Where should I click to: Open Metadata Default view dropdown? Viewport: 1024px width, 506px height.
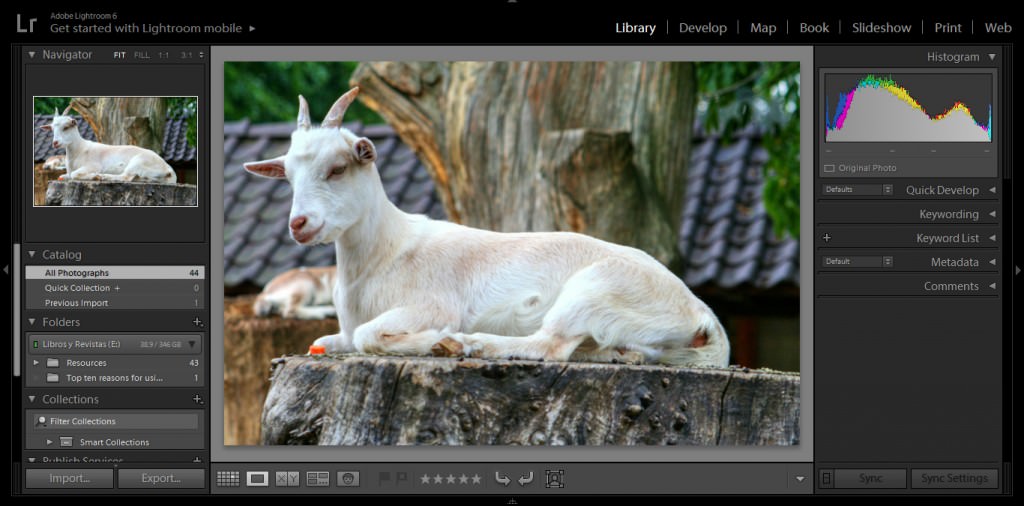[x=857, y=262]
